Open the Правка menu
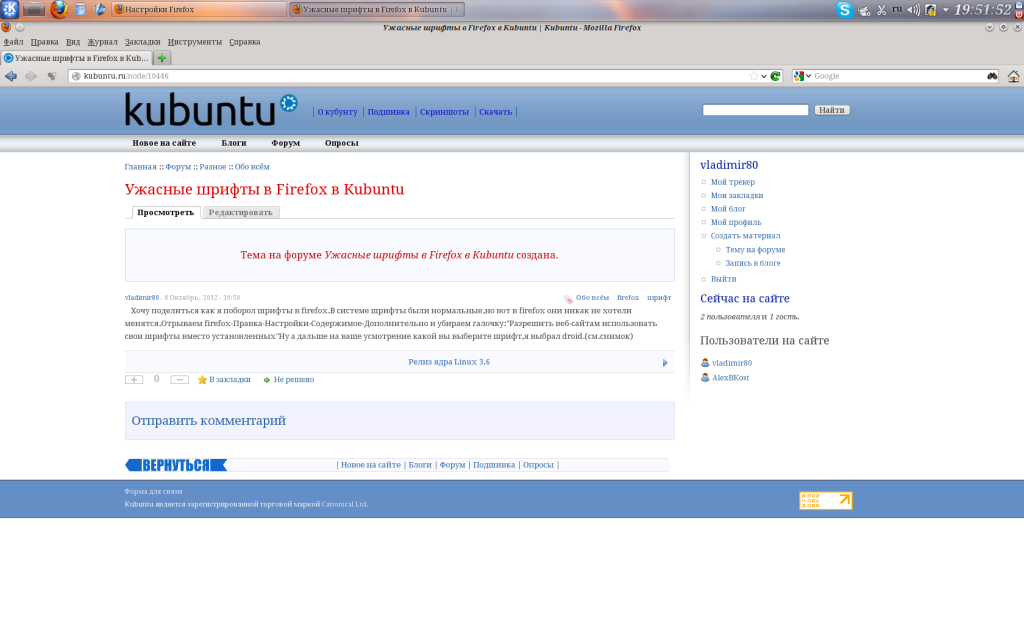The width and height of the screenshot is (1024, 640). click(44, 42)
